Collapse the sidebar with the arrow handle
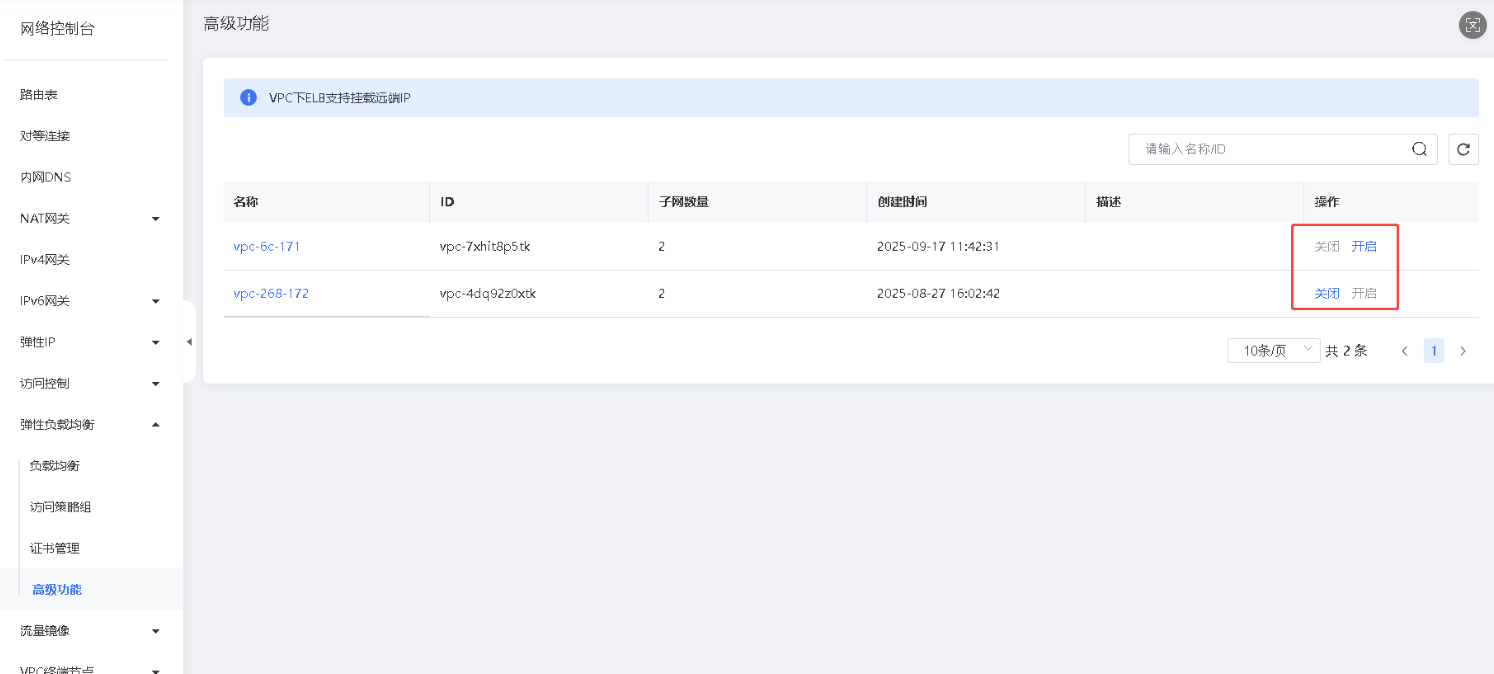The width and height of the screenshot is (1494, 674). pyautogui.click(x=189, y=342)
